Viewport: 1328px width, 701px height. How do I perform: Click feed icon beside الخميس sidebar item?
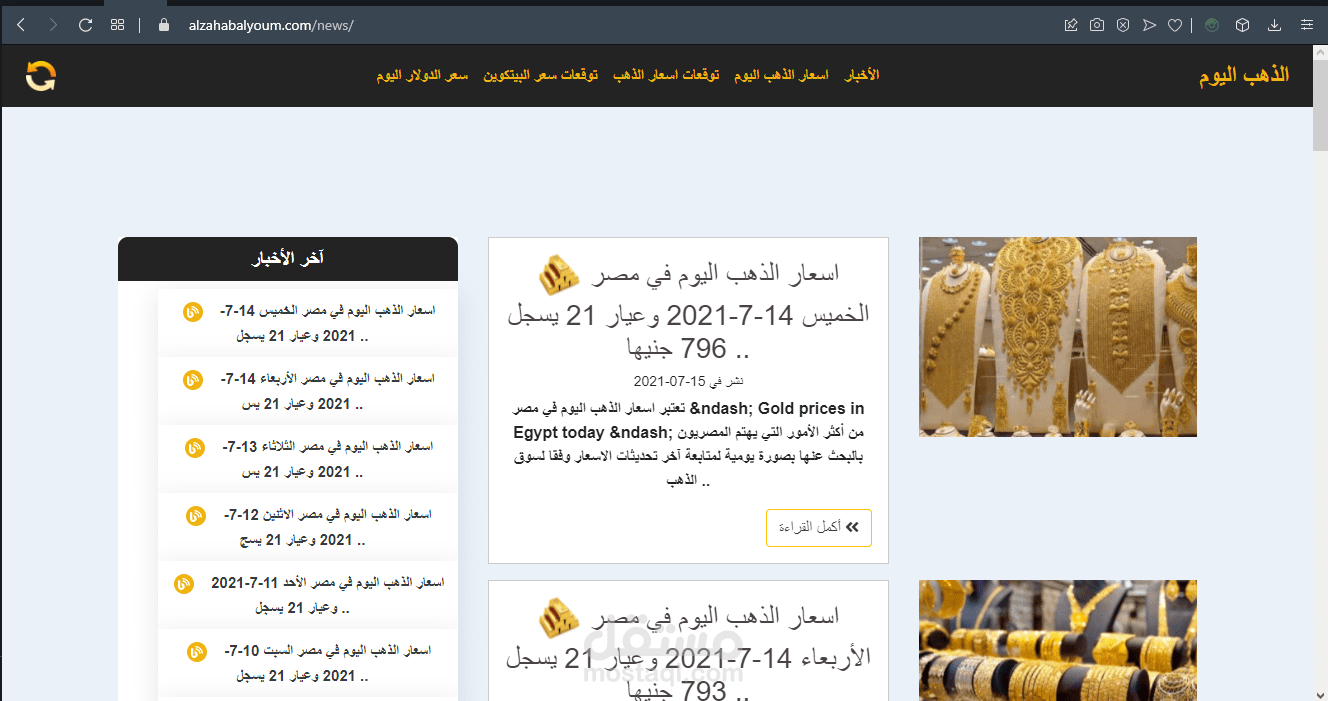coord(193,312)
